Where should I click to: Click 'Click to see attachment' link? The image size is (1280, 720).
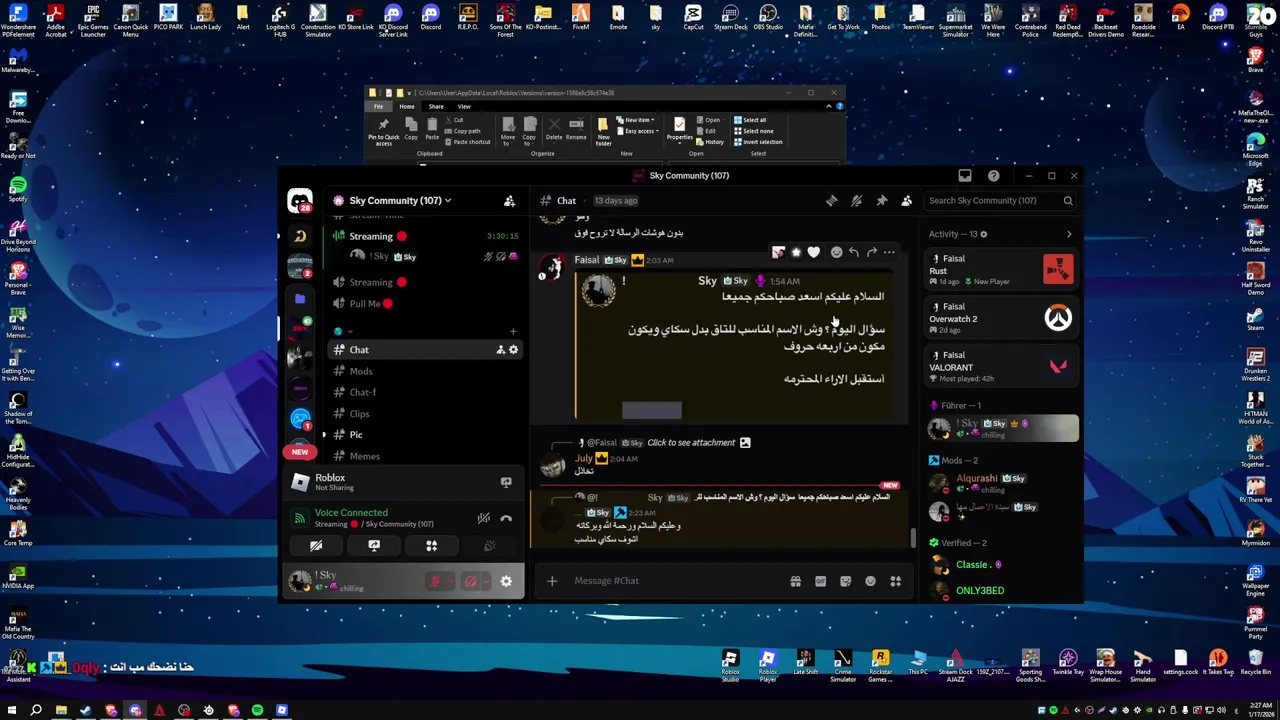[x=691, y=442]
